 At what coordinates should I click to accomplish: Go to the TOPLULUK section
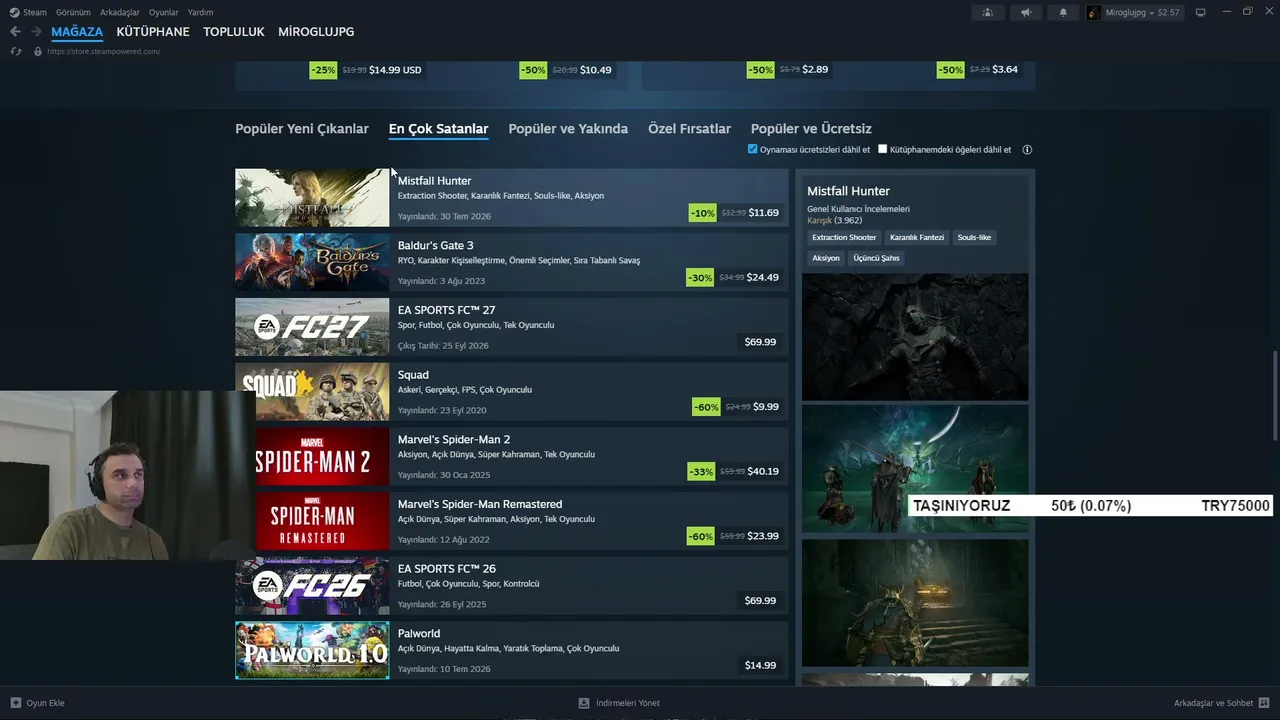coord(234,32)
